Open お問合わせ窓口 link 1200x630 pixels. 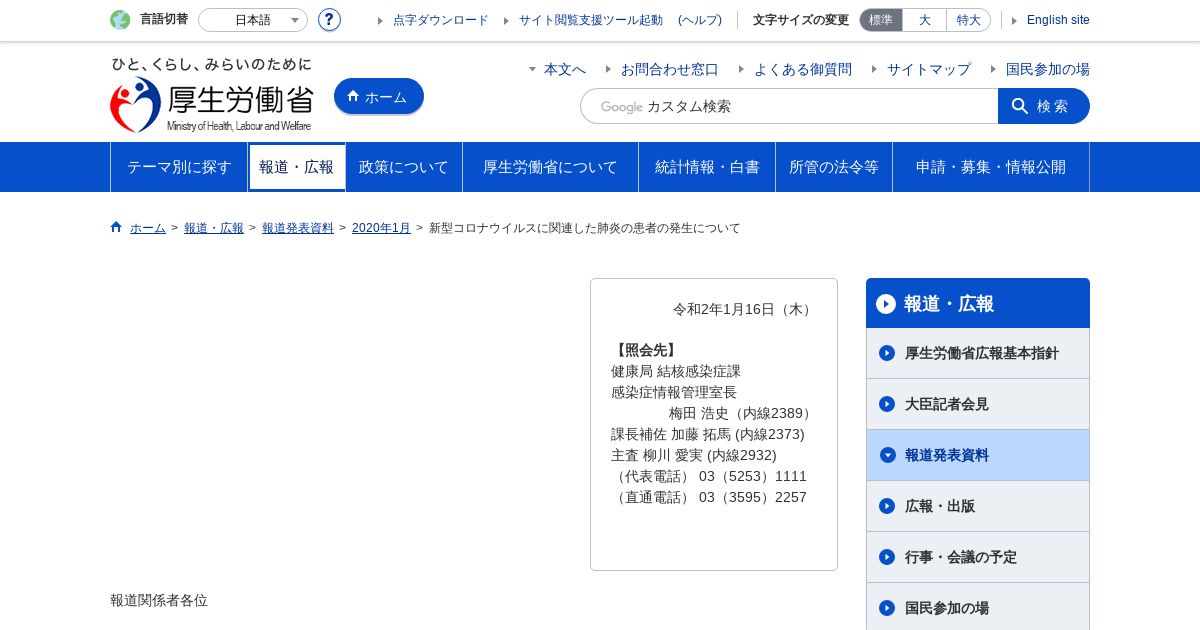tap(670, 69)
